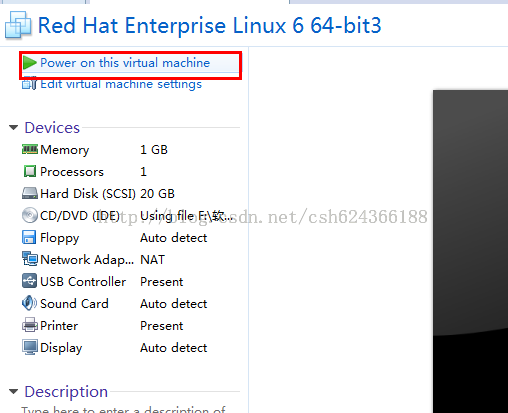
Task: Select the Processors device icon
Action: (x=30, y=171)
